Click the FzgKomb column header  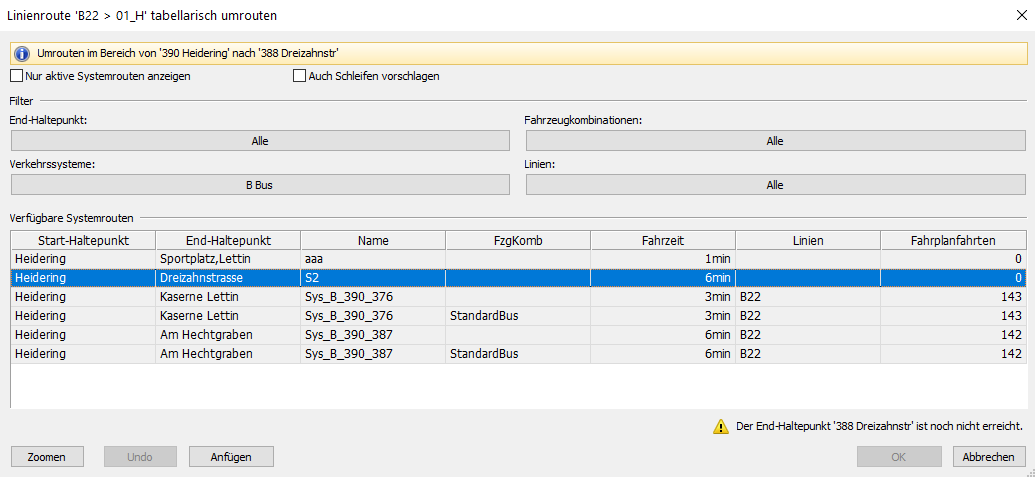517,240
